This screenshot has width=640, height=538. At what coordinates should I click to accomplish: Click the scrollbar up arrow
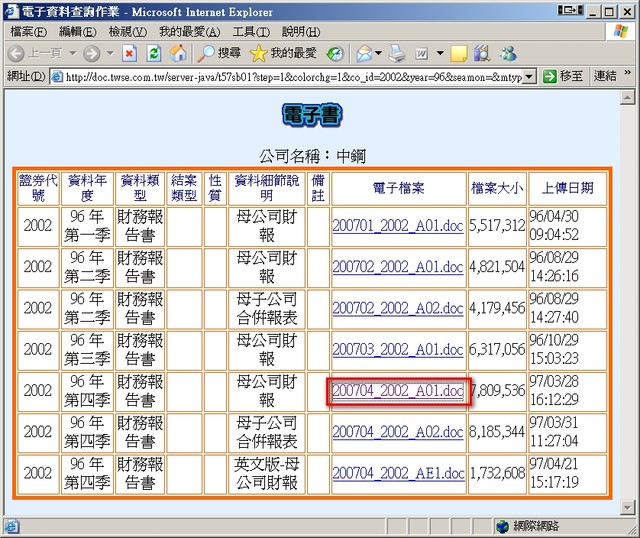(627, 97)
